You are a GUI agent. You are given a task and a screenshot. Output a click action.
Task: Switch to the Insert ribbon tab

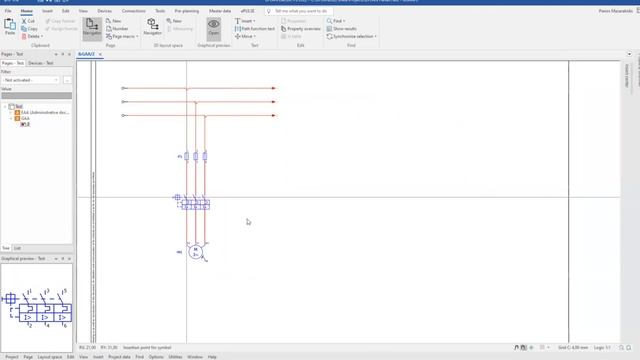tap(47, 11)
